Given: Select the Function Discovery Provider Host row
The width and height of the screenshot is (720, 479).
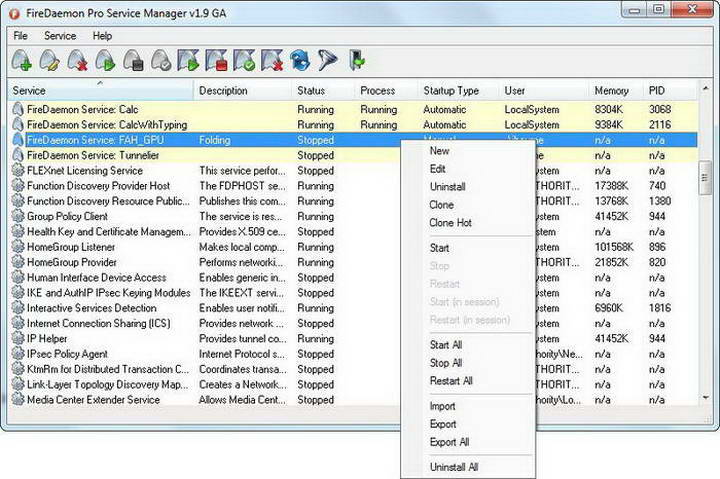Looking at the screenshot, I should point(353,186).
